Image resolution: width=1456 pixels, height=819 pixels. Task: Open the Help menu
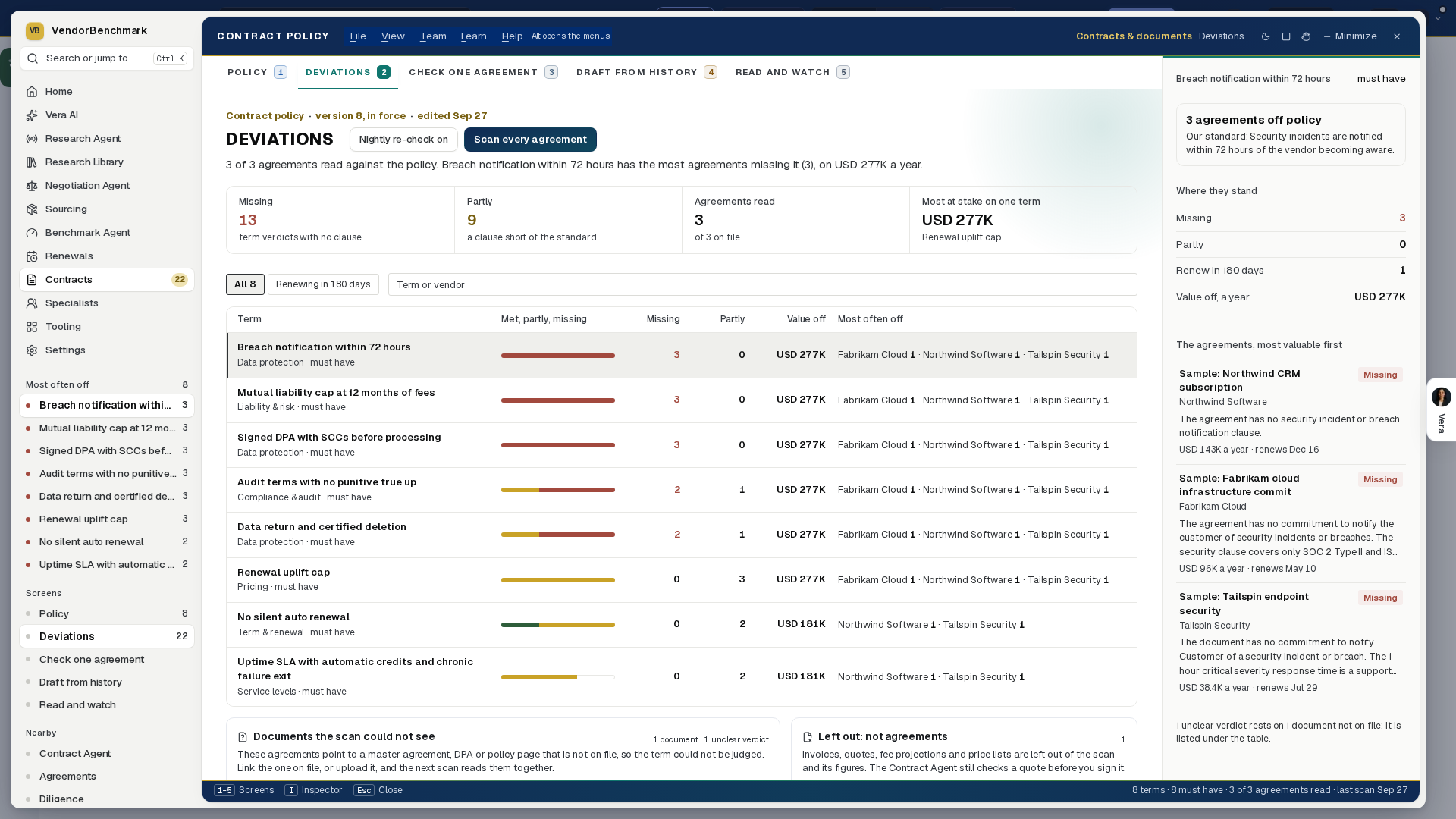[512, 36]
